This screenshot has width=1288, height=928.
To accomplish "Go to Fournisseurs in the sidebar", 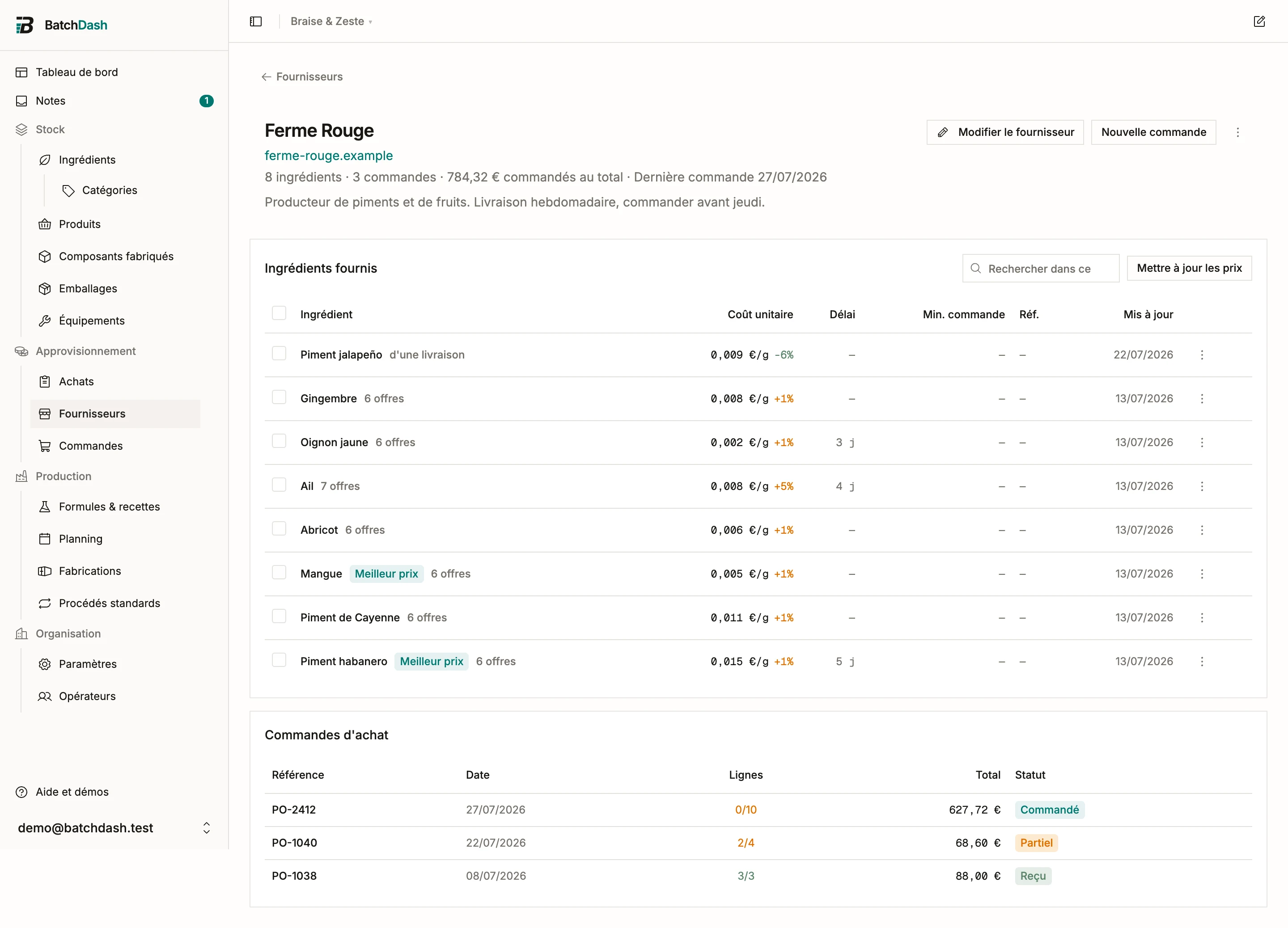I will coord(115,414).
